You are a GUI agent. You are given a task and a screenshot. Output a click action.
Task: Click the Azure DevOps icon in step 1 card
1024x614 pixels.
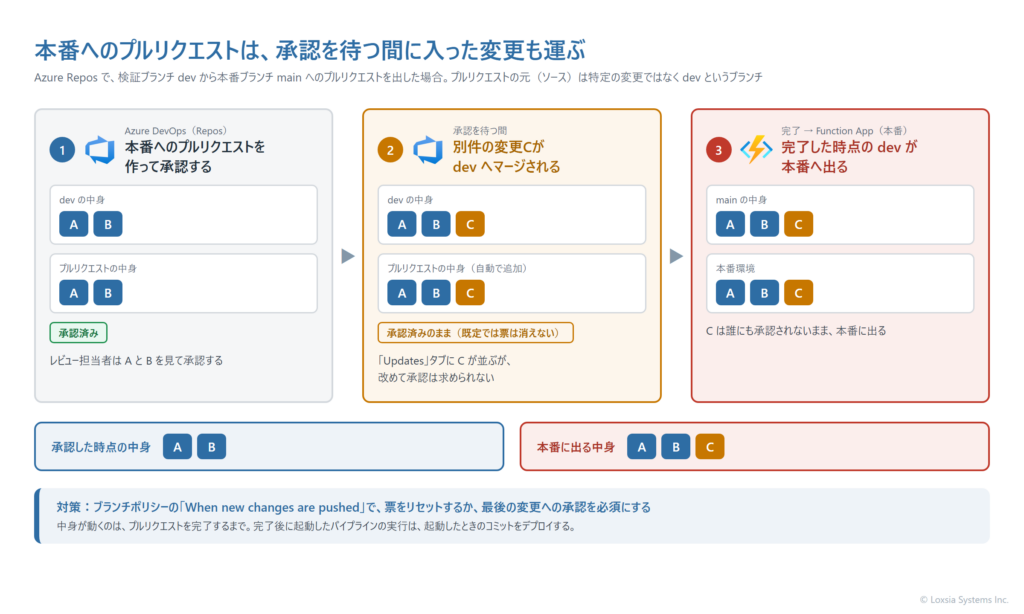(100, 150)
